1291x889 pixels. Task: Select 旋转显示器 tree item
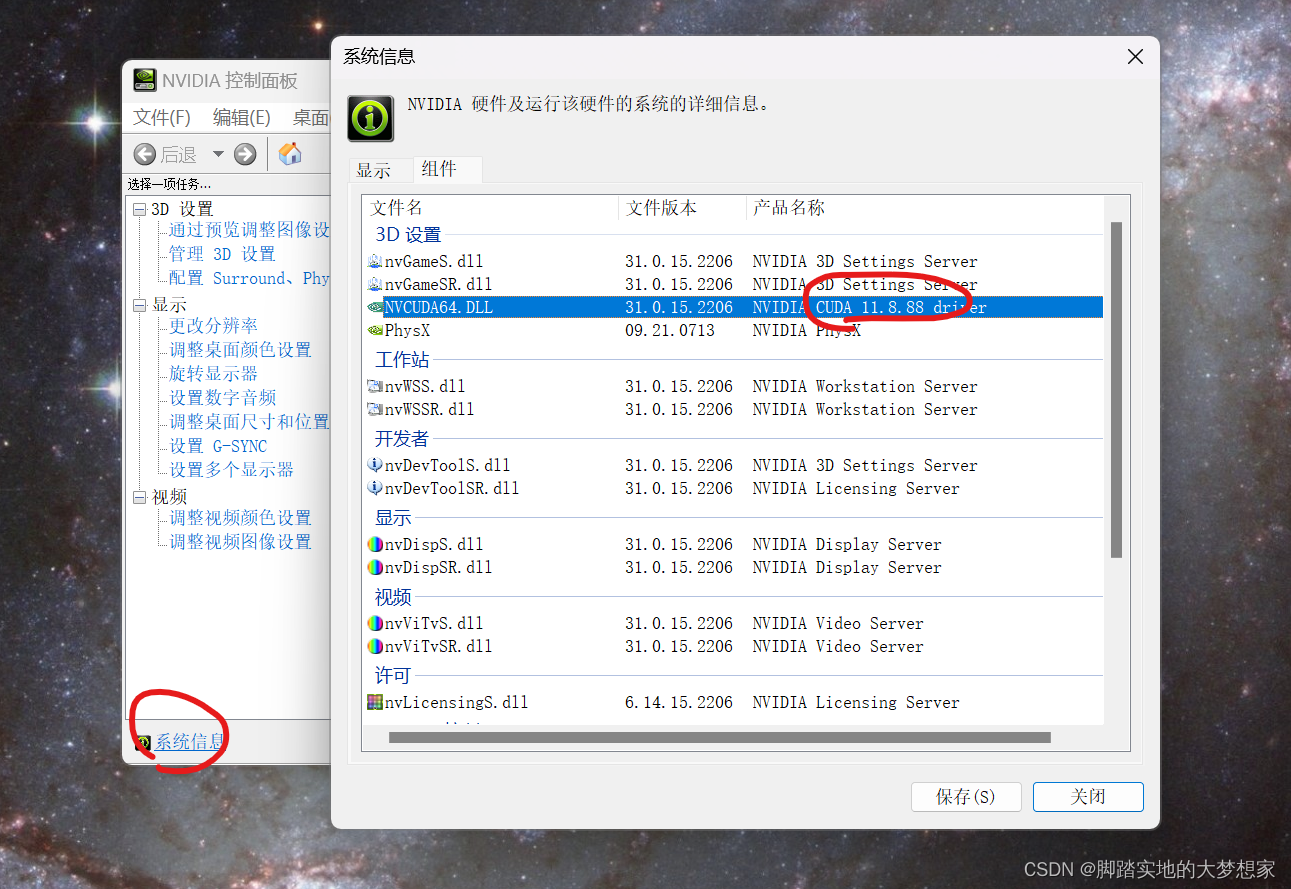(213, 374)
